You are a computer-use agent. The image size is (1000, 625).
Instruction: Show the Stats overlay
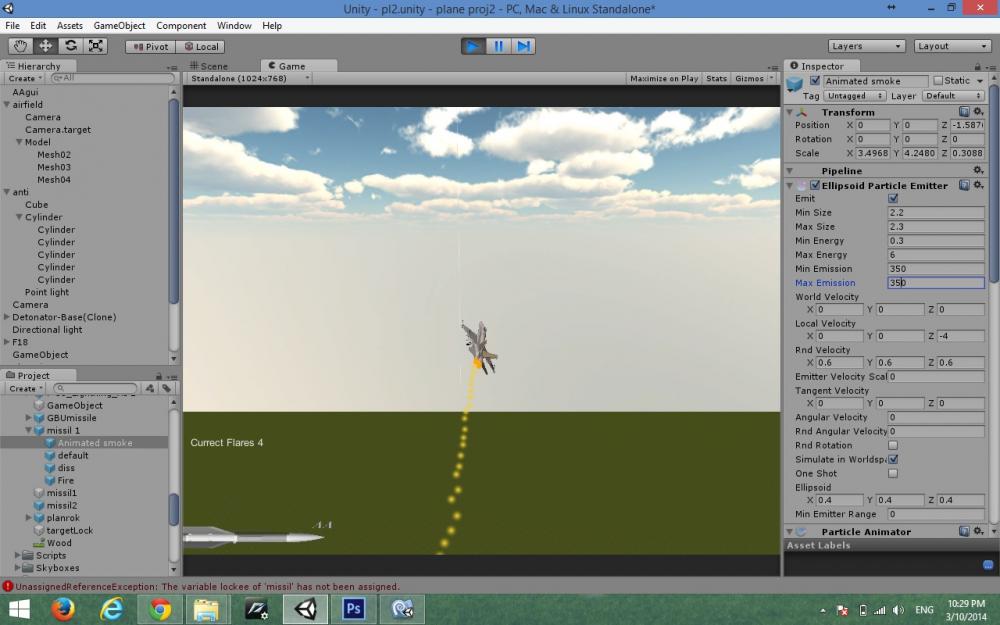tap(716, 78)
